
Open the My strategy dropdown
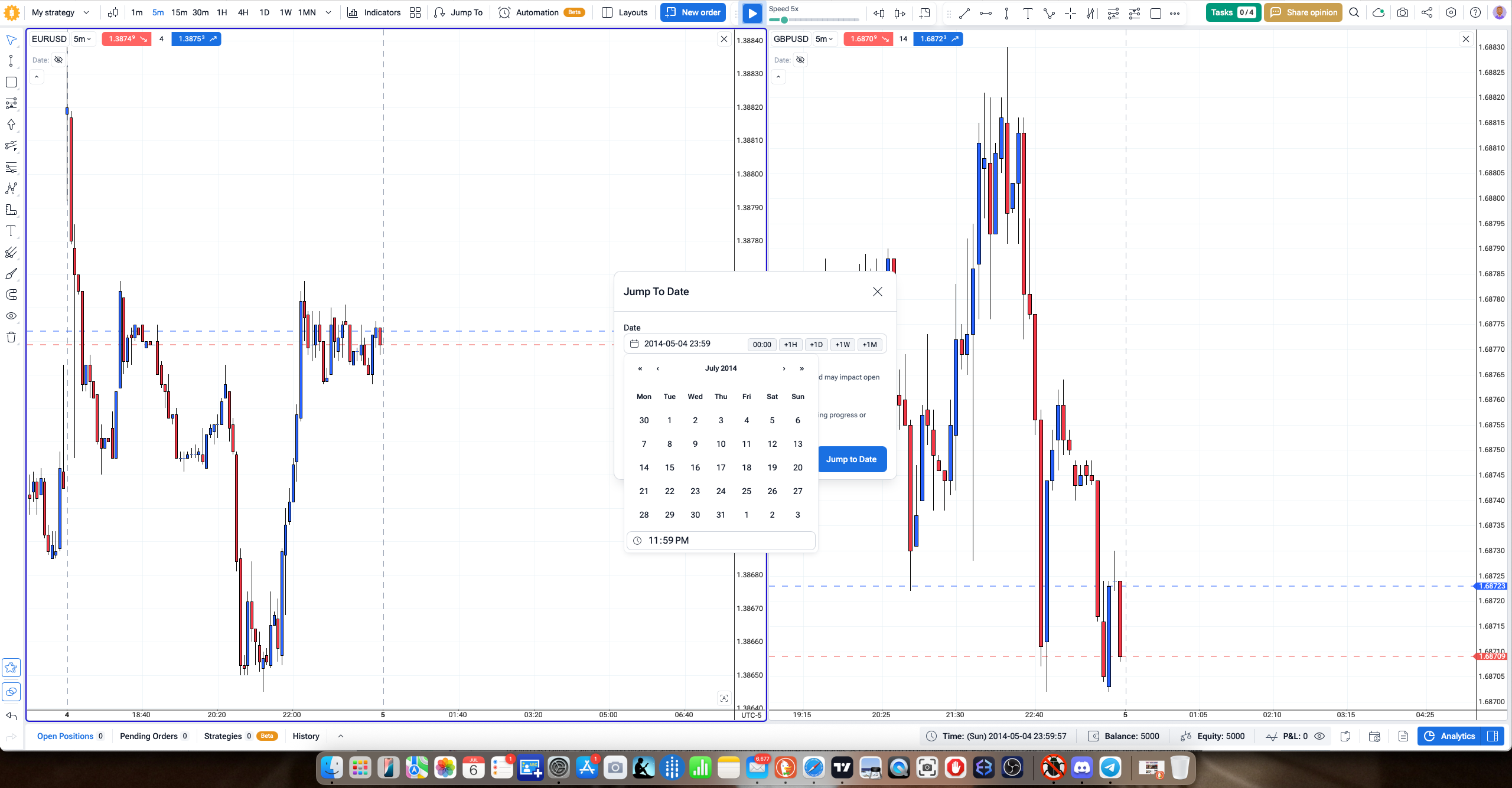pyautogui.click(x=61, y=12)
